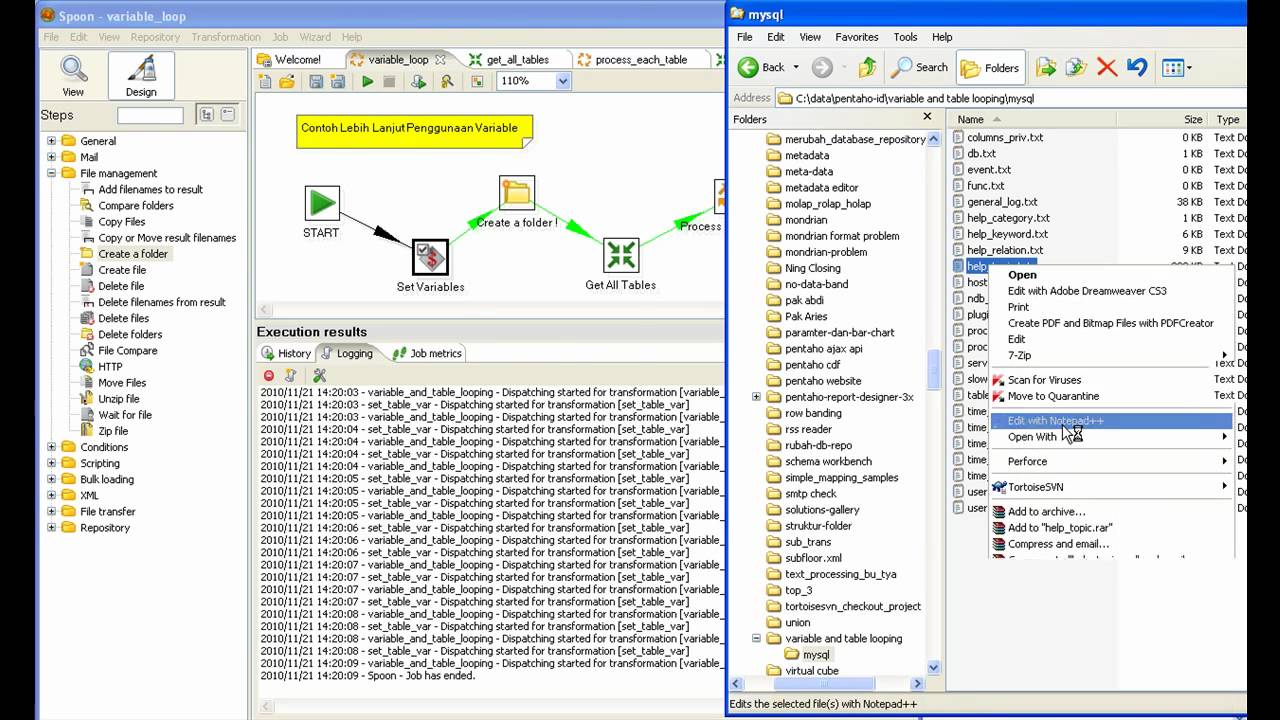Select the Create a folder entry on canvas
The width and height of the screenshot is (1280, 720).
point(517,193)
